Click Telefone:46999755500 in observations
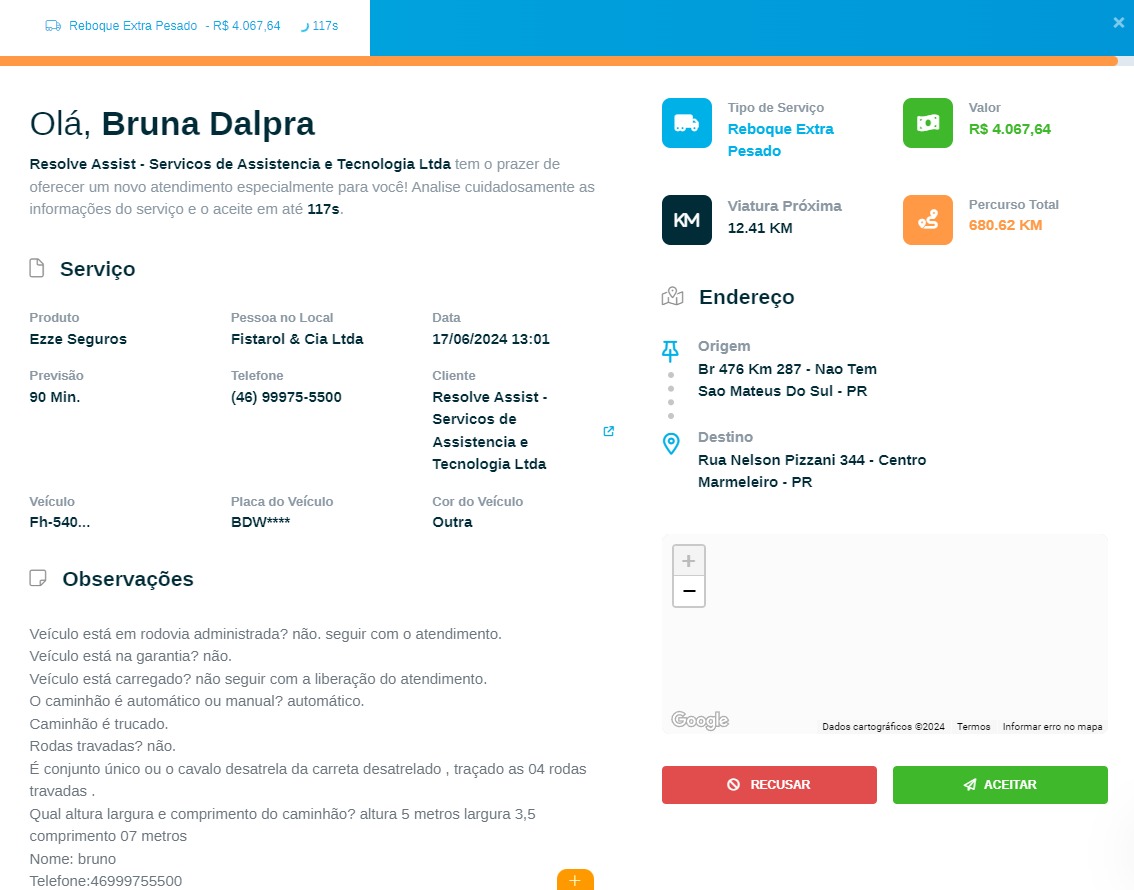The height and width of the screenshot is (890, 1134). point(106,881)
